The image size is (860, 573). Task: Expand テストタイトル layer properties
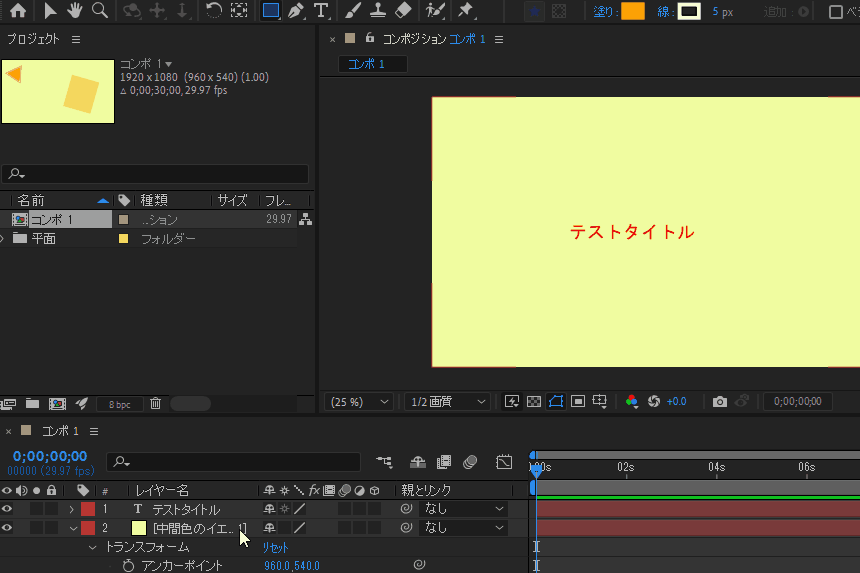(x=71, y=509)
